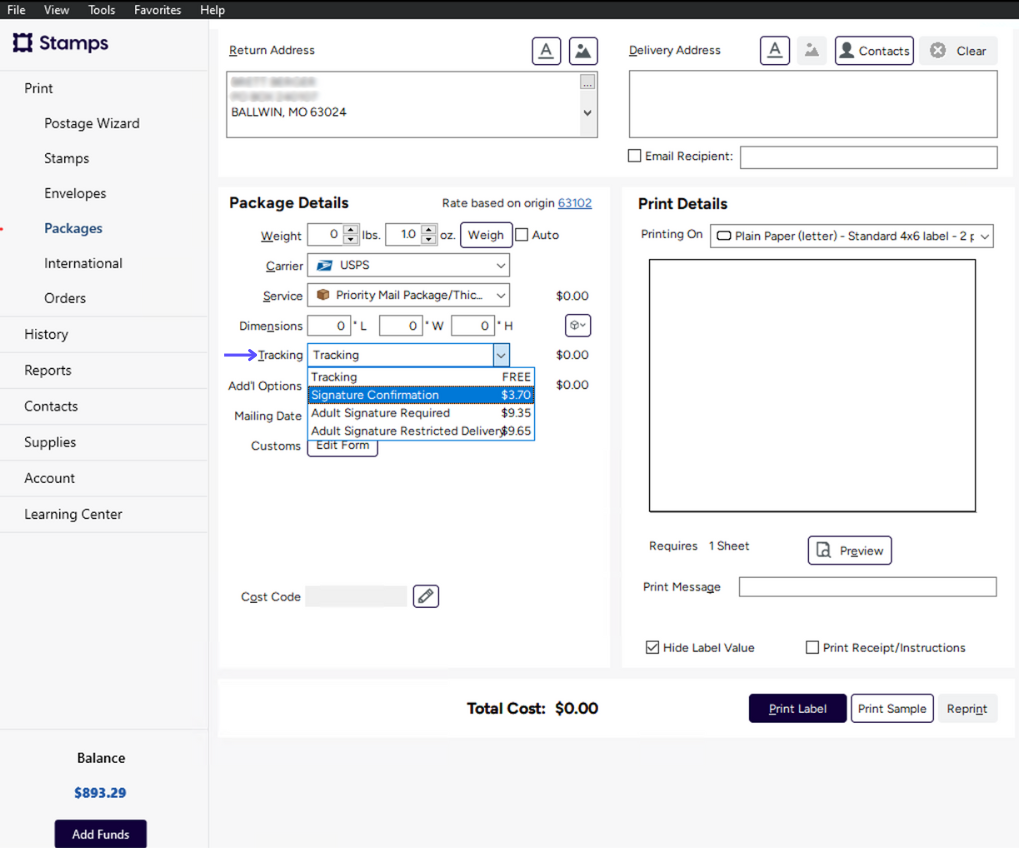Go to Stamps in sidebar
Image resolution: width=1019 pixels, height=848 pixels.
point(66,159)
